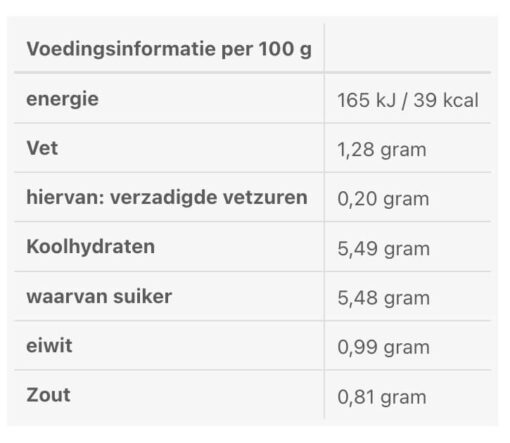Click the empty header cell beside Voedingsinformatie
The height and width of the screenshot is (443, 510).
click(407, 48)
